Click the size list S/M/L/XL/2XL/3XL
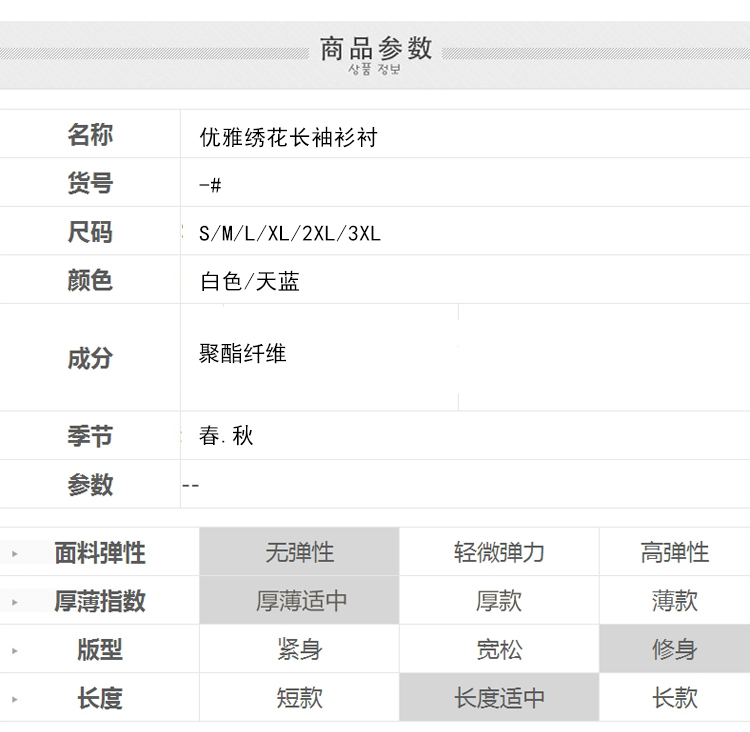Screen dimensions: 750x732 tap(289, 234)
